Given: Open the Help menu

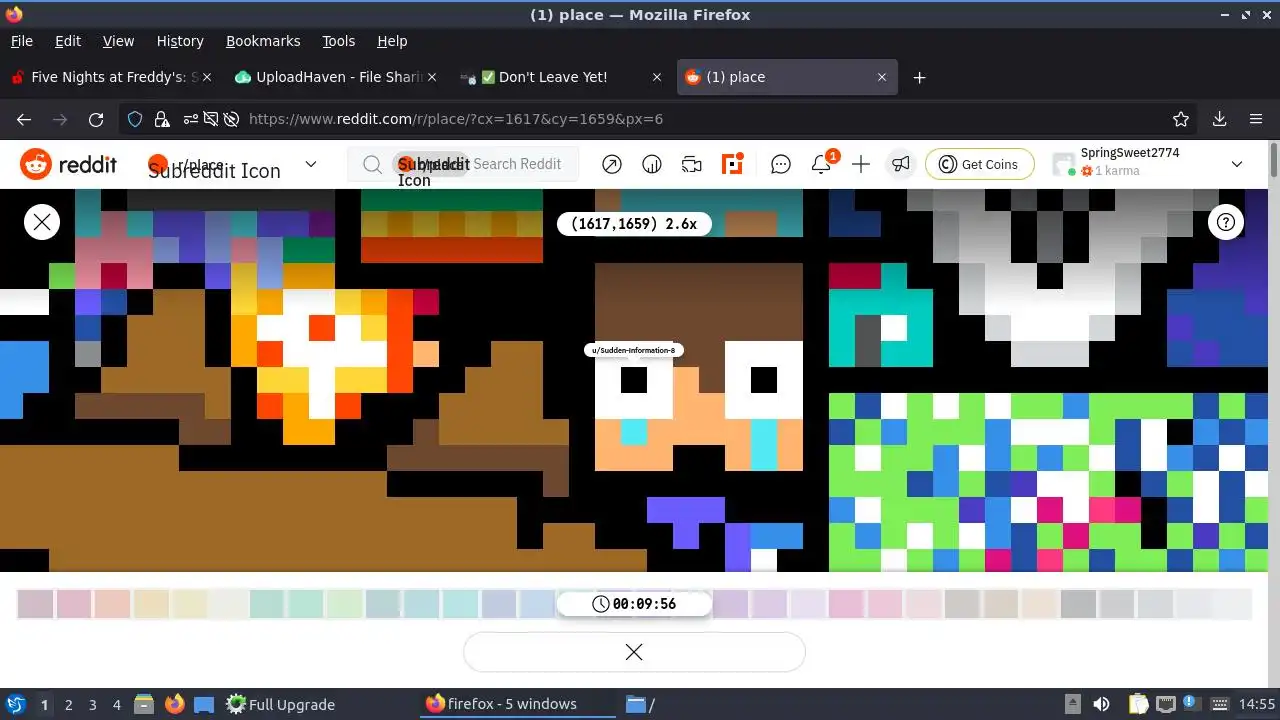Looking at the screenshot, I should [392, 41].
